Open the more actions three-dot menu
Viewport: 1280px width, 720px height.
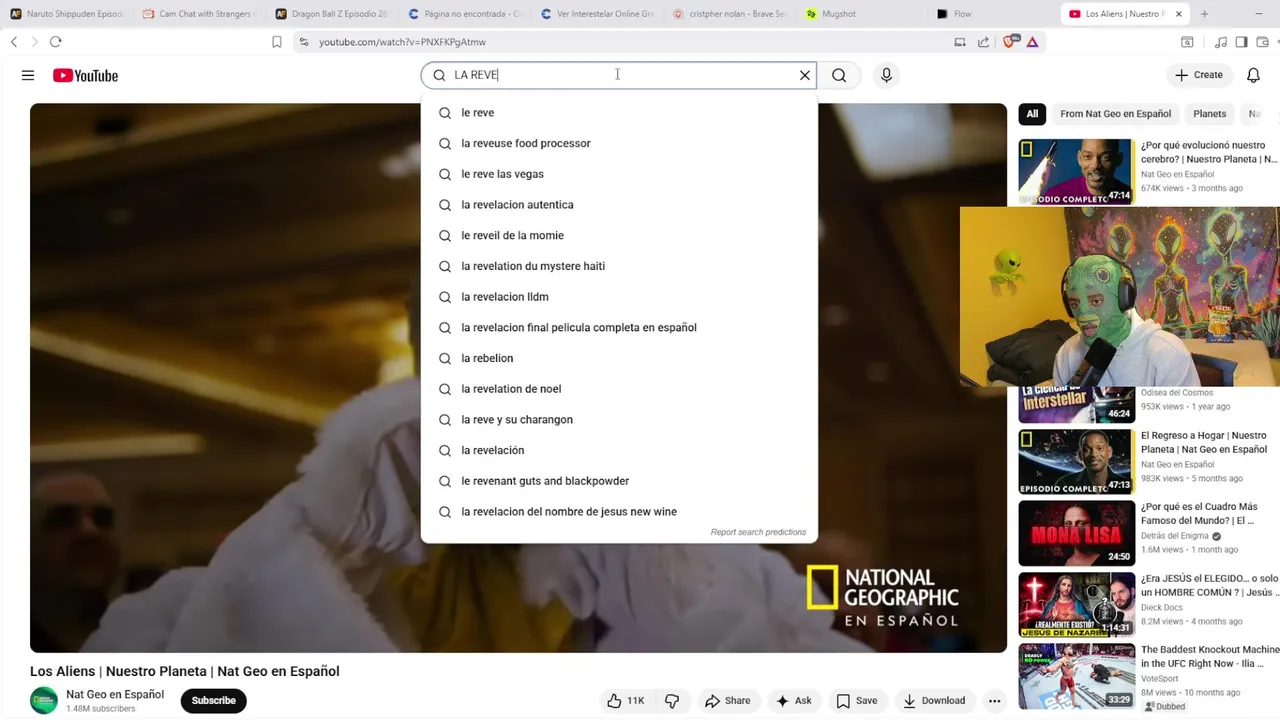click(x=994, y=701)
